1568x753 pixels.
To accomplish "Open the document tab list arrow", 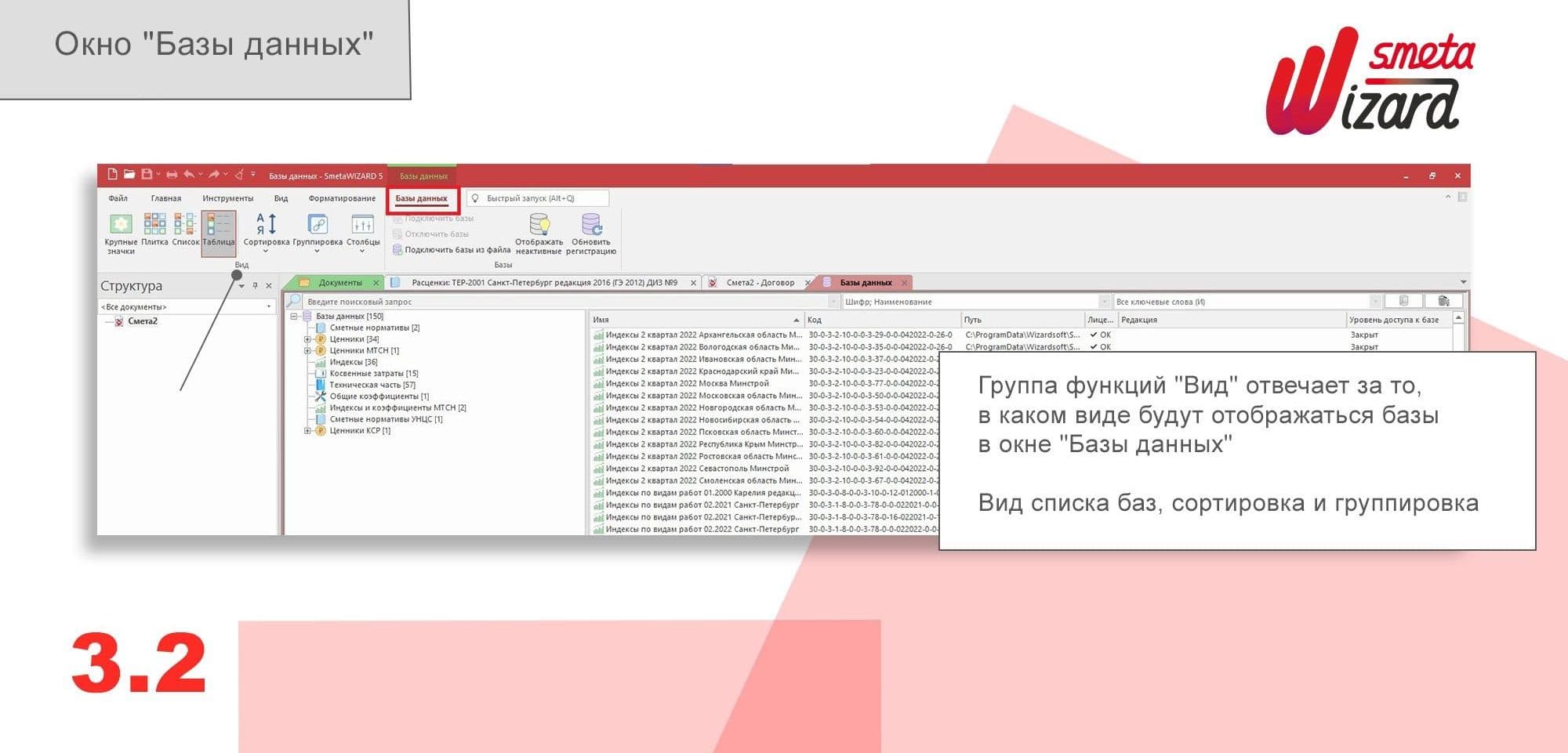I will pyautogui.click(x=1463, y=282).
